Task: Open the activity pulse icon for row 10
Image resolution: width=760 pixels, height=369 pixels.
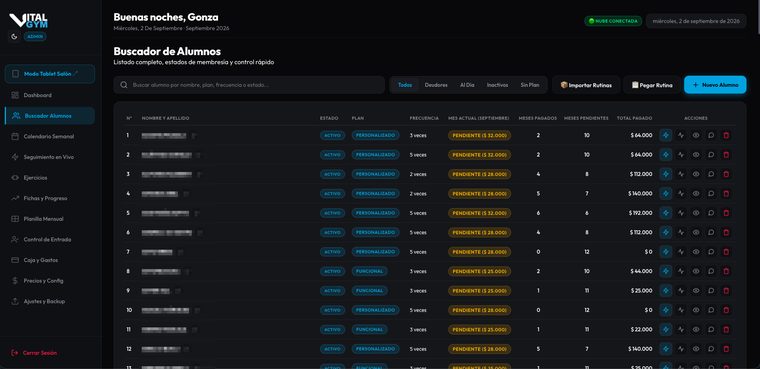Action: (x=681, y=310)
